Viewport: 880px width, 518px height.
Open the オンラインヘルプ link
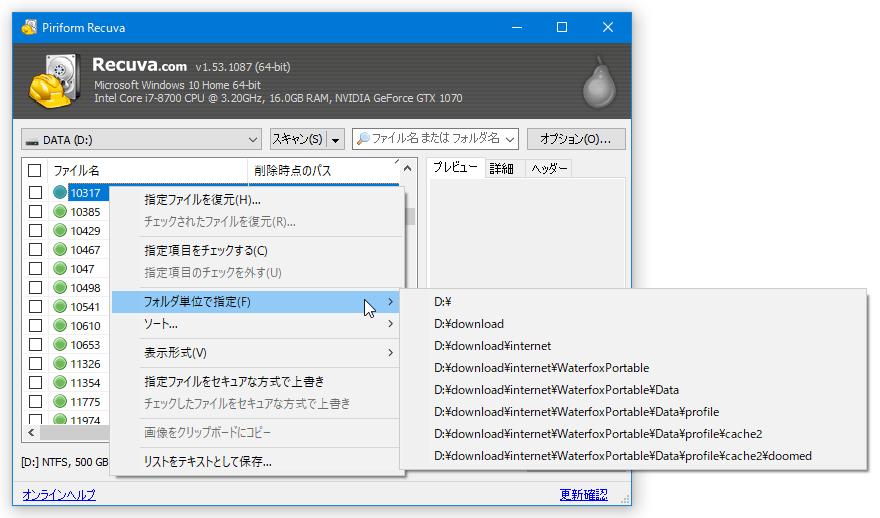59,494
